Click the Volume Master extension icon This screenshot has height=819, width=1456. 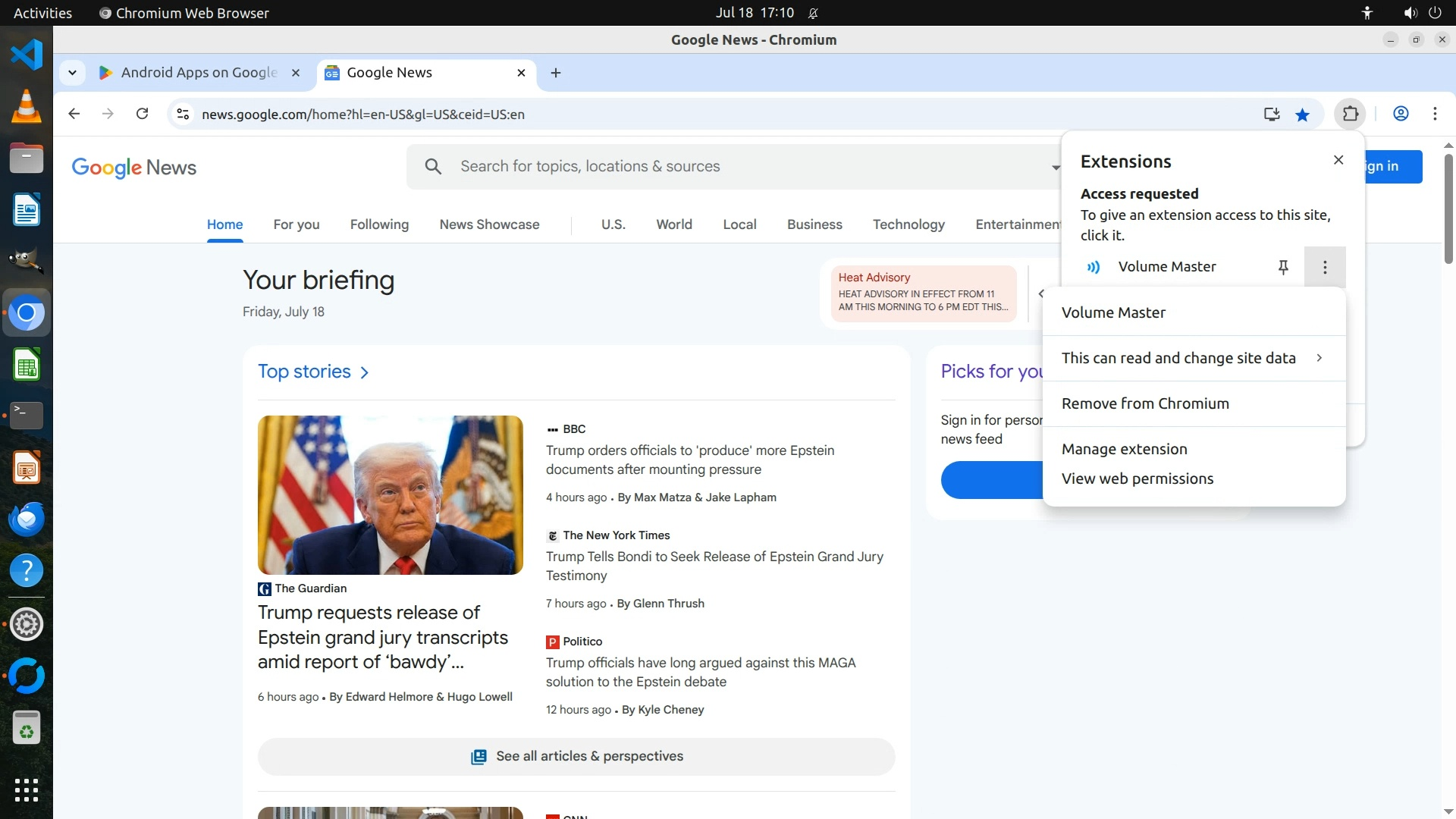(1094, 267)
